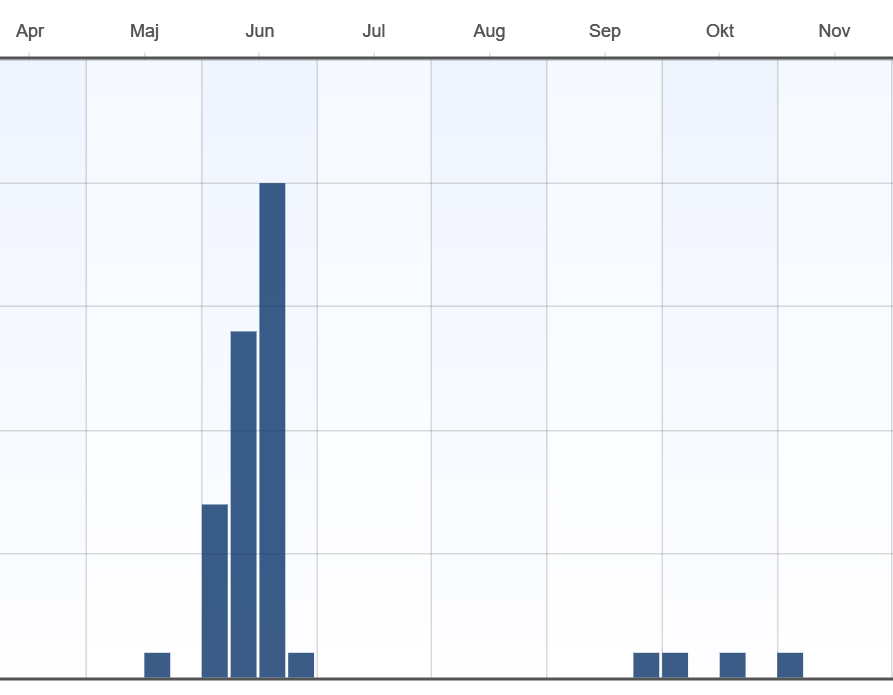Click the short bar right of the tallest bar
Viewport: 893px width, 695px height.
[301, 665]
